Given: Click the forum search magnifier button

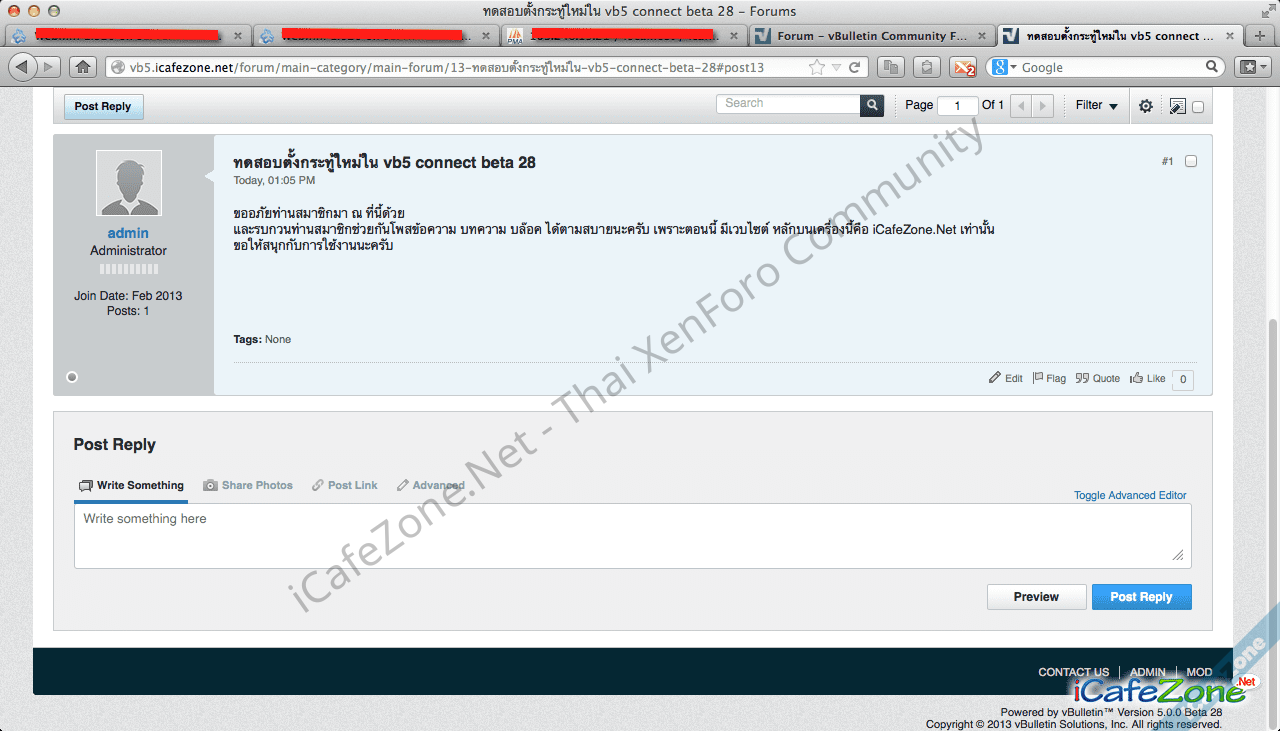Looking at the screenshot, I should (872, 105).
